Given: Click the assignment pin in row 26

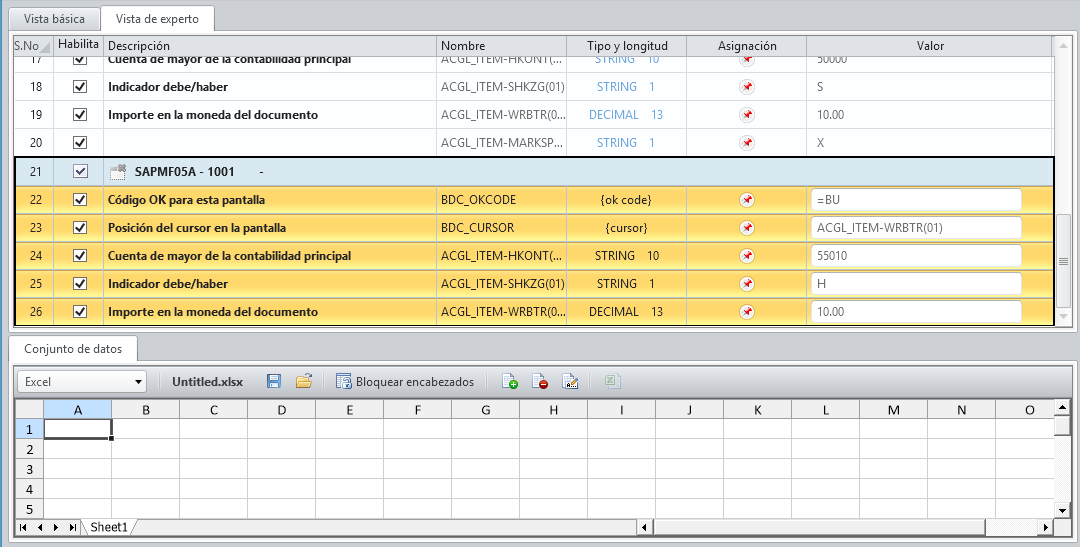Looking at the screenshot, I should [x=747, y=311].
